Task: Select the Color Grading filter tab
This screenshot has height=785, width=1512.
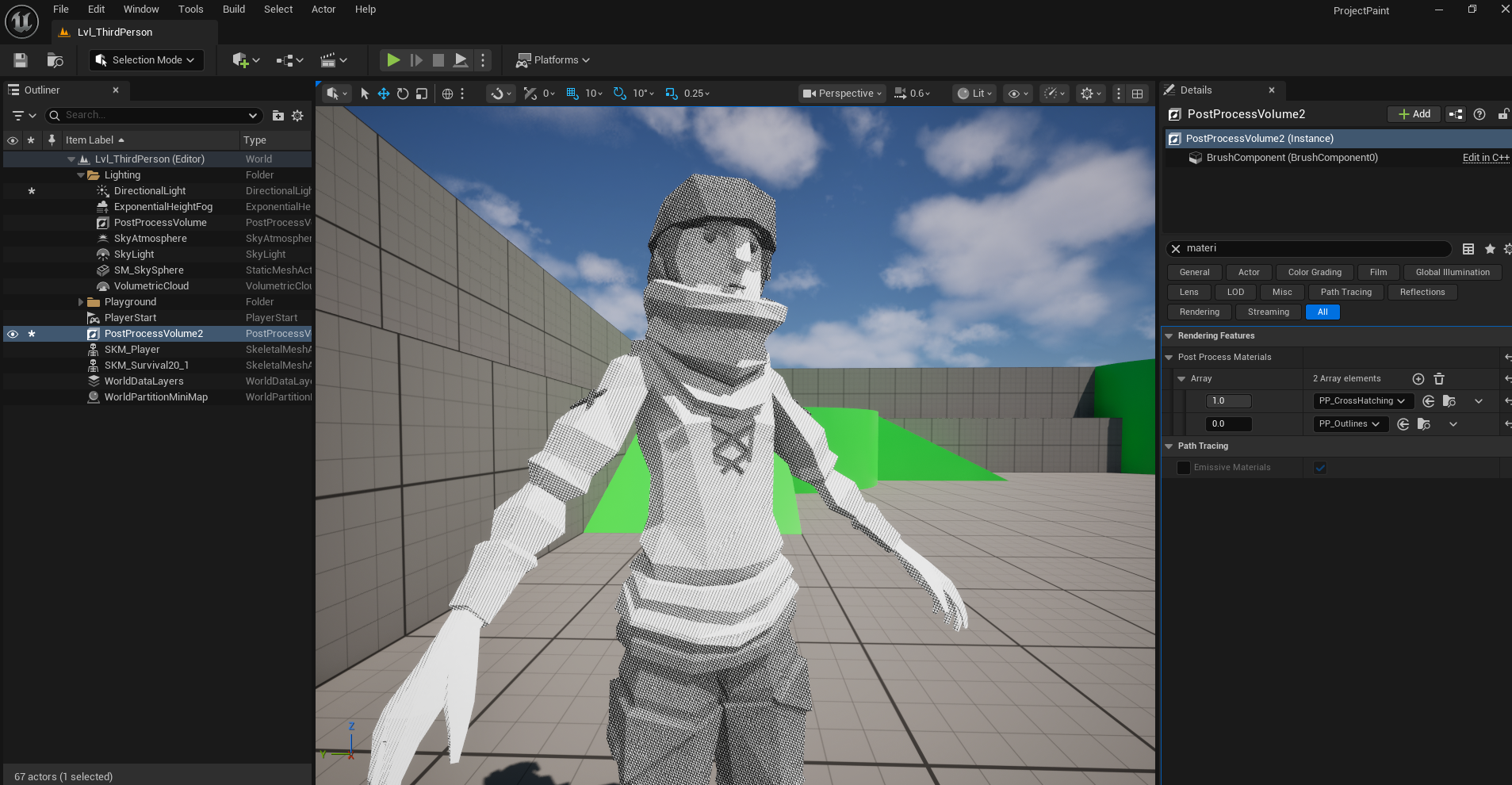Action: (x=1314, y=273)
